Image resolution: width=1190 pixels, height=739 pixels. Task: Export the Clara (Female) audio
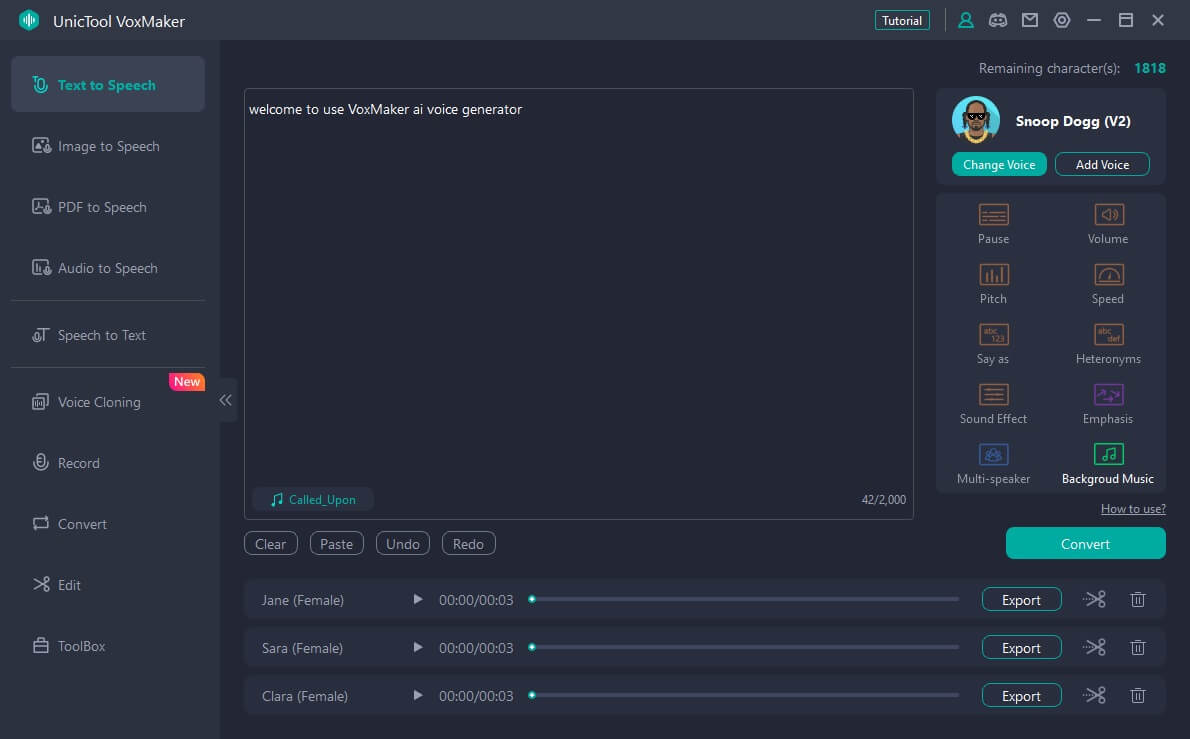(1021, 695)
